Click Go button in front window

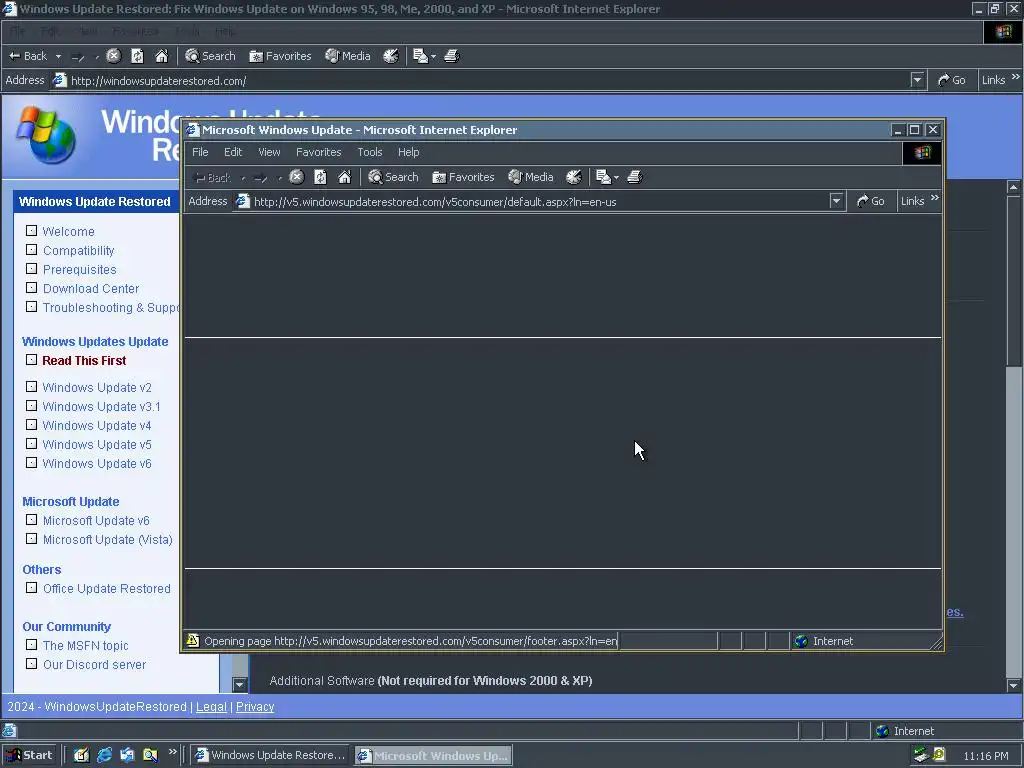pos(871,201)
